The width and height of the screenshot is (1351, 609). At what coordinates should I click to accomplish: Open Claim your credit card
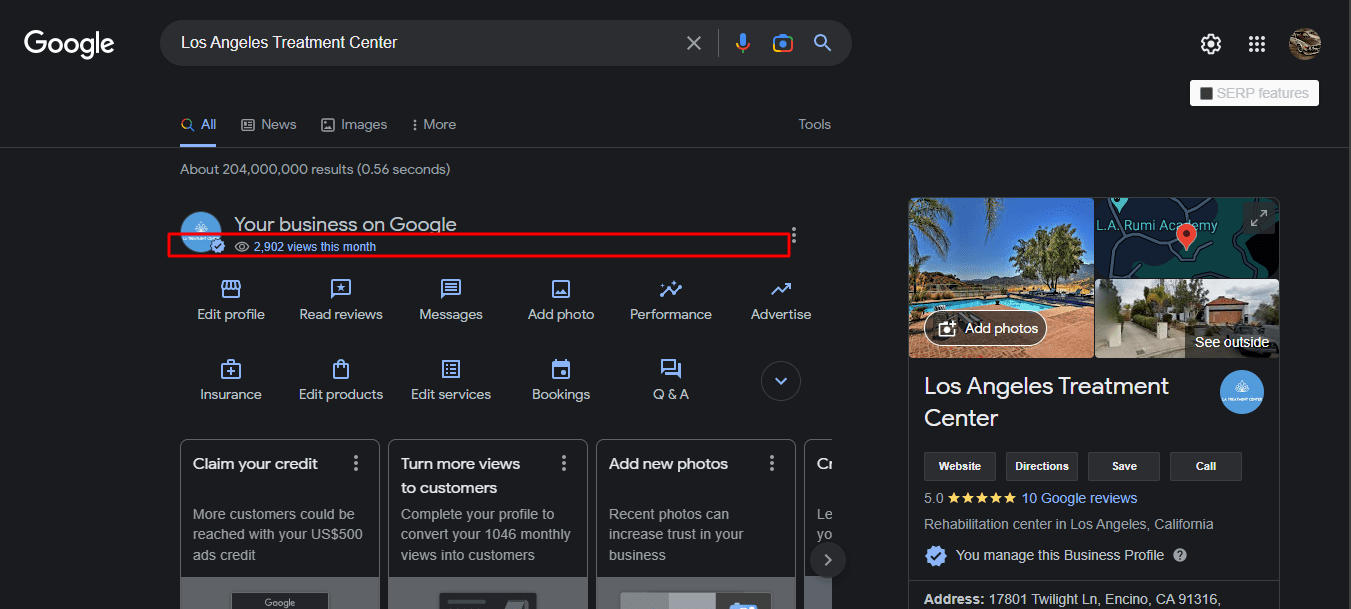point(280,523)
